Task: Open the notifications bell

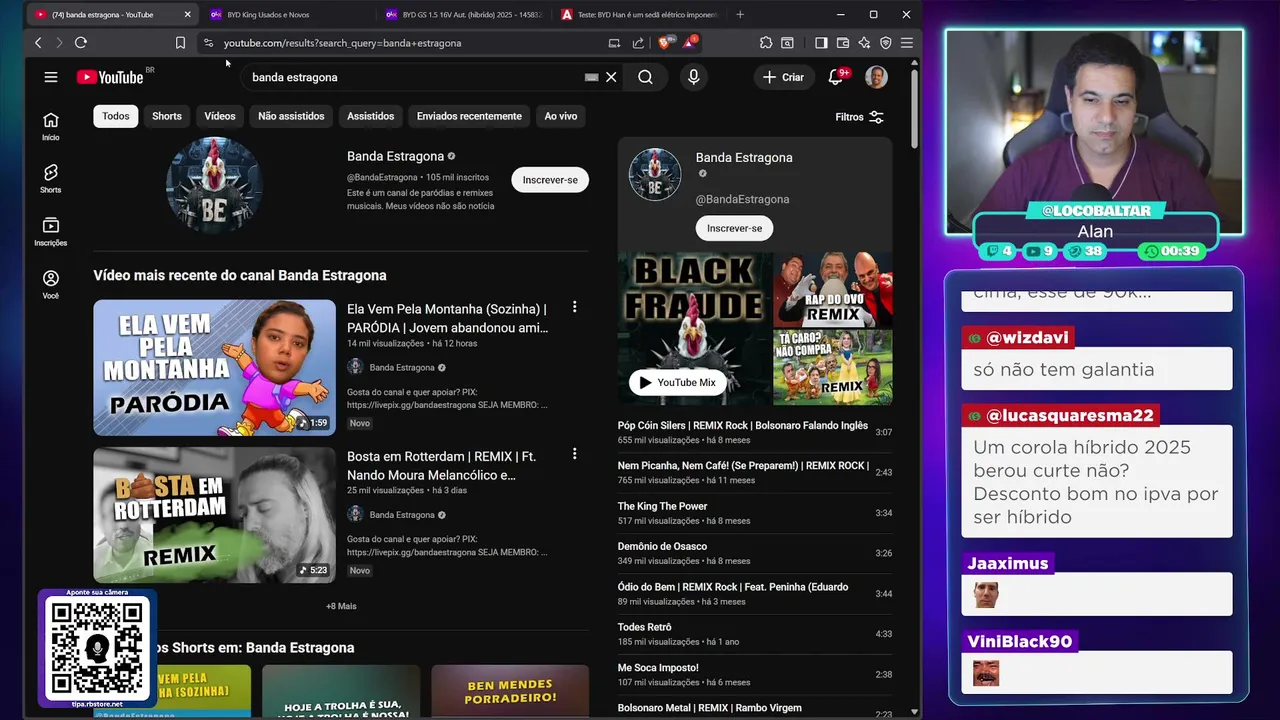Action: click(x=836, y=77)
